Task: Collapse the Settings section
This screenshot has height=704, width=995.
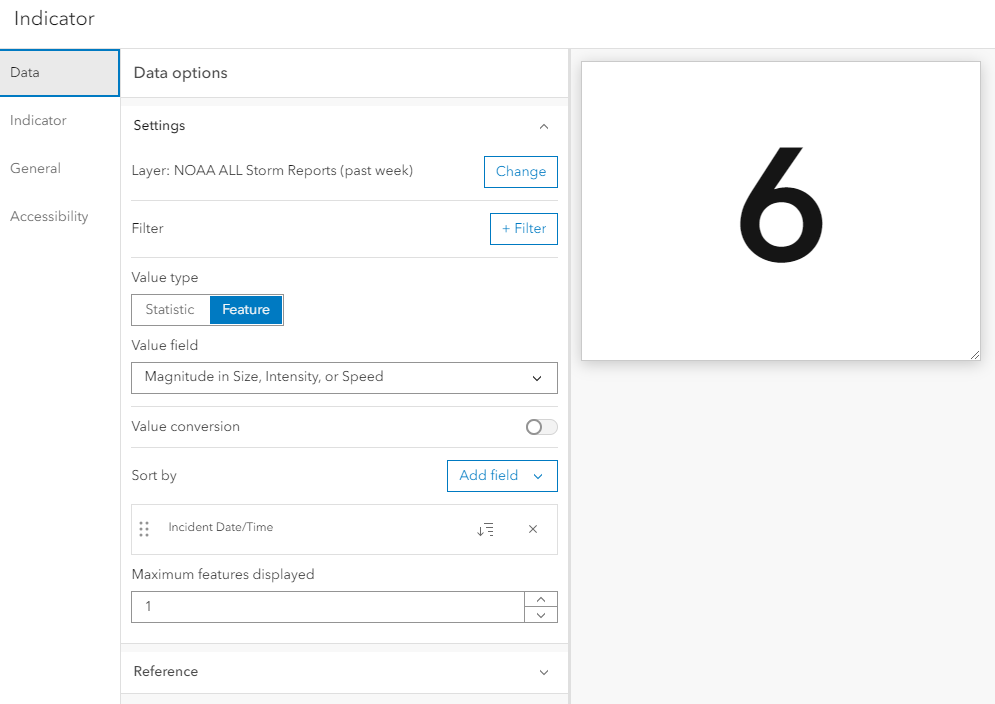Action: tap(544, 126)
